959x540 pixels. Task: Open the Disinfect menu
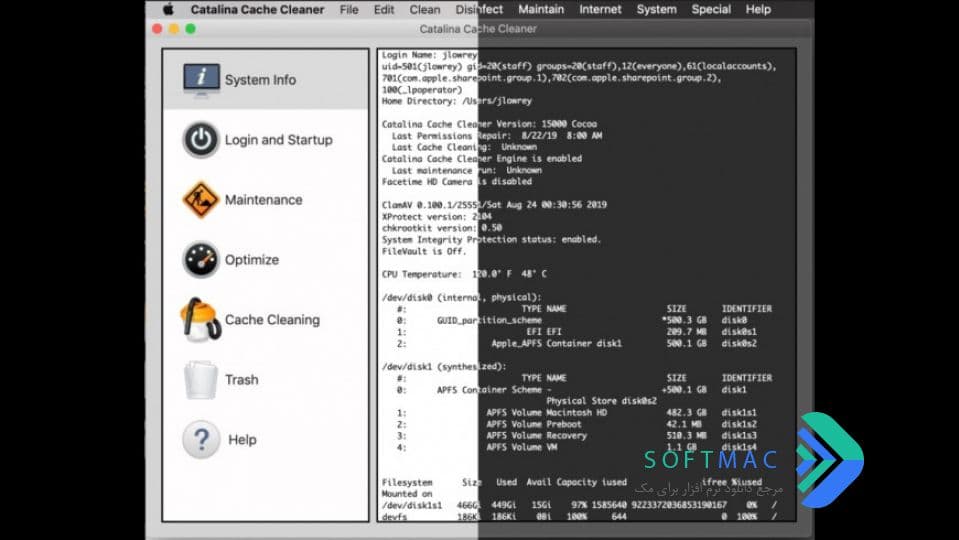click(479, 9)
